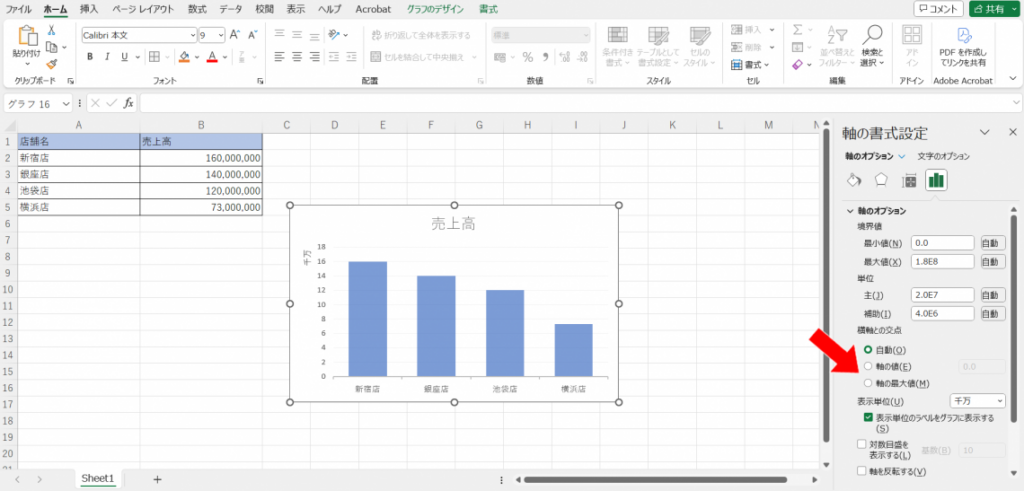This screenshot has height=491, width=1024.
Task: Open the 軸のオプション dropdown chevron at pane top
Action: coord(902,157)
